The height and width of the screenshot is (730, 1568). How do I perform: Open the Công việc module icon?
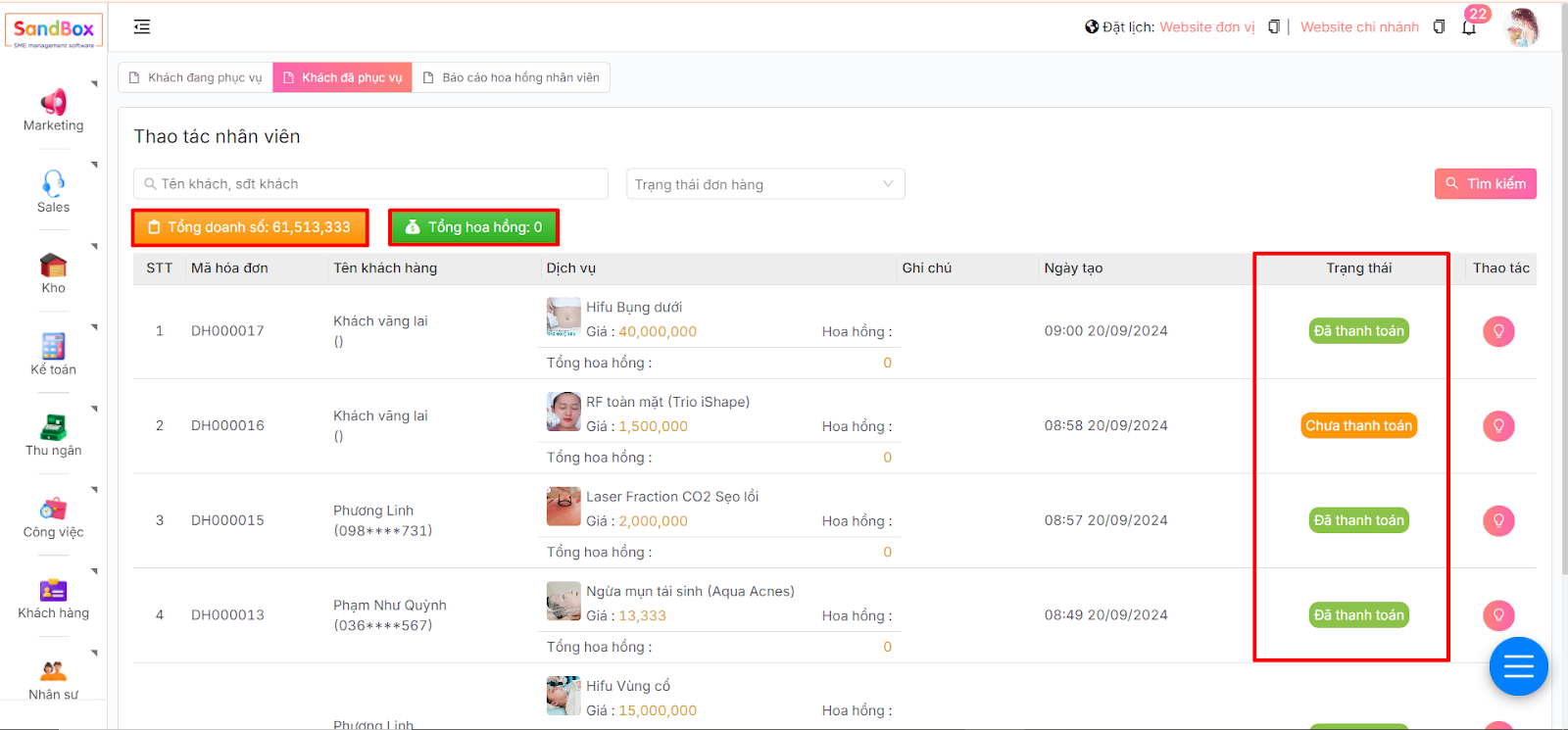53,509
